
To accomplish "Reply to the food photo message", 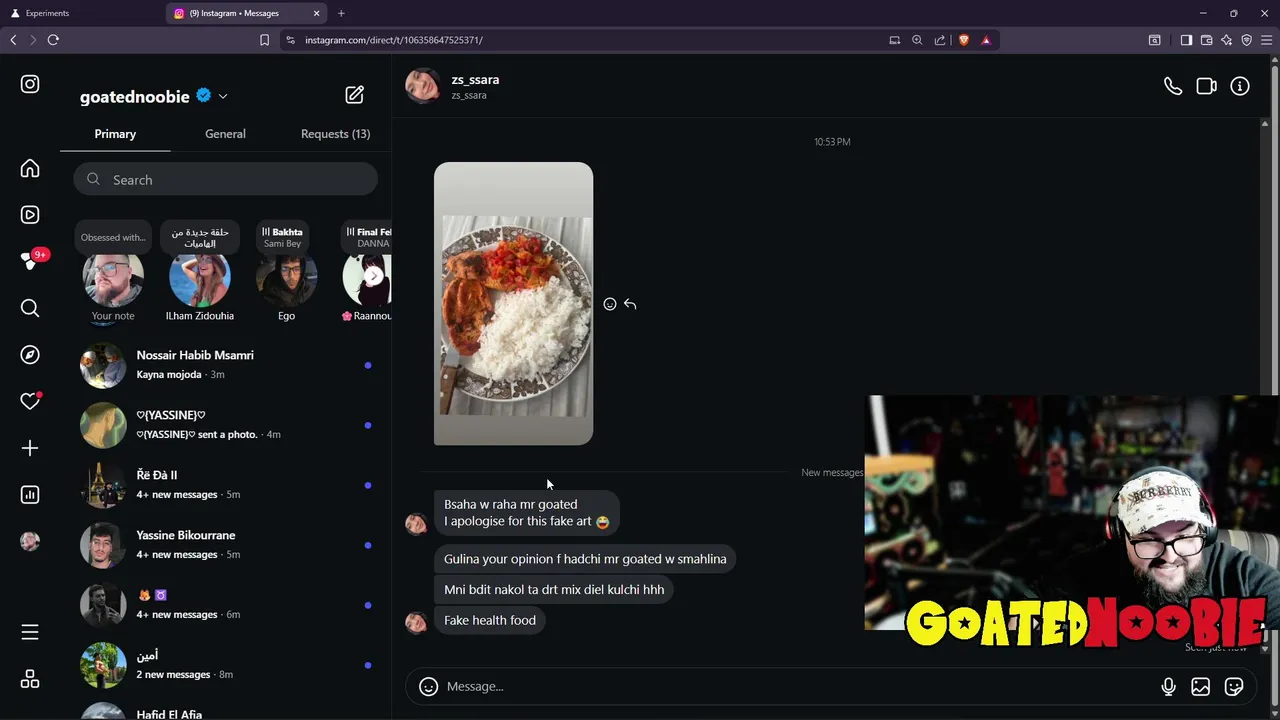I will tap(630, 304).
